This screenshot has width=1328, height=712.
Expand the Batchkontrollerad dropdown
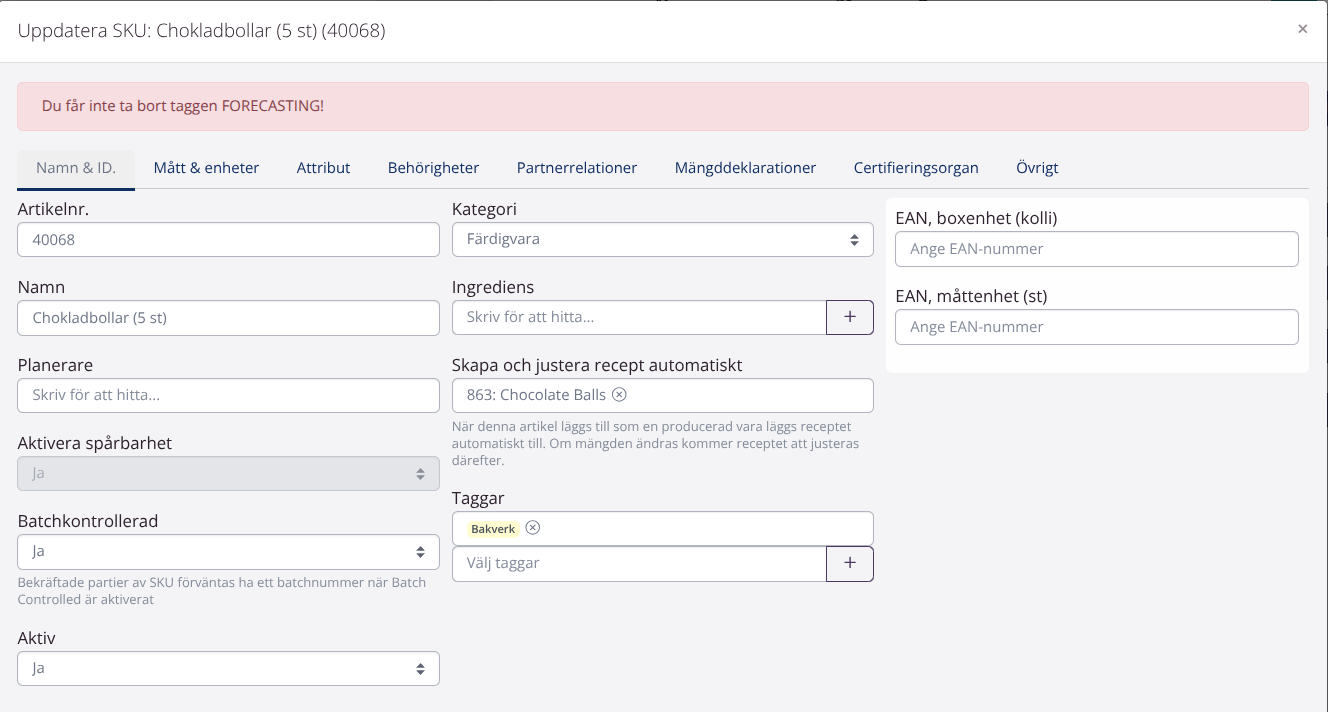(228, 551)
